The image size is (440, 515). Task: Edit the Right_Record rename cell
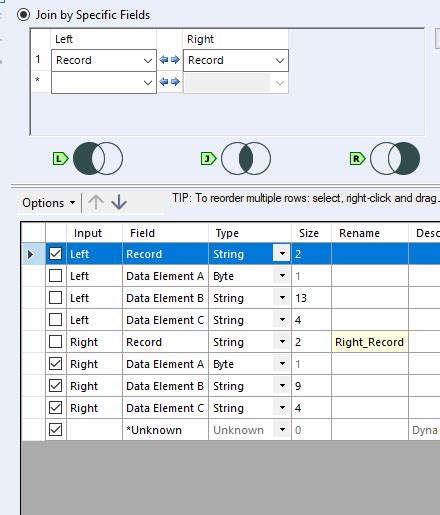pyautogui.click(x=369, y=342)
